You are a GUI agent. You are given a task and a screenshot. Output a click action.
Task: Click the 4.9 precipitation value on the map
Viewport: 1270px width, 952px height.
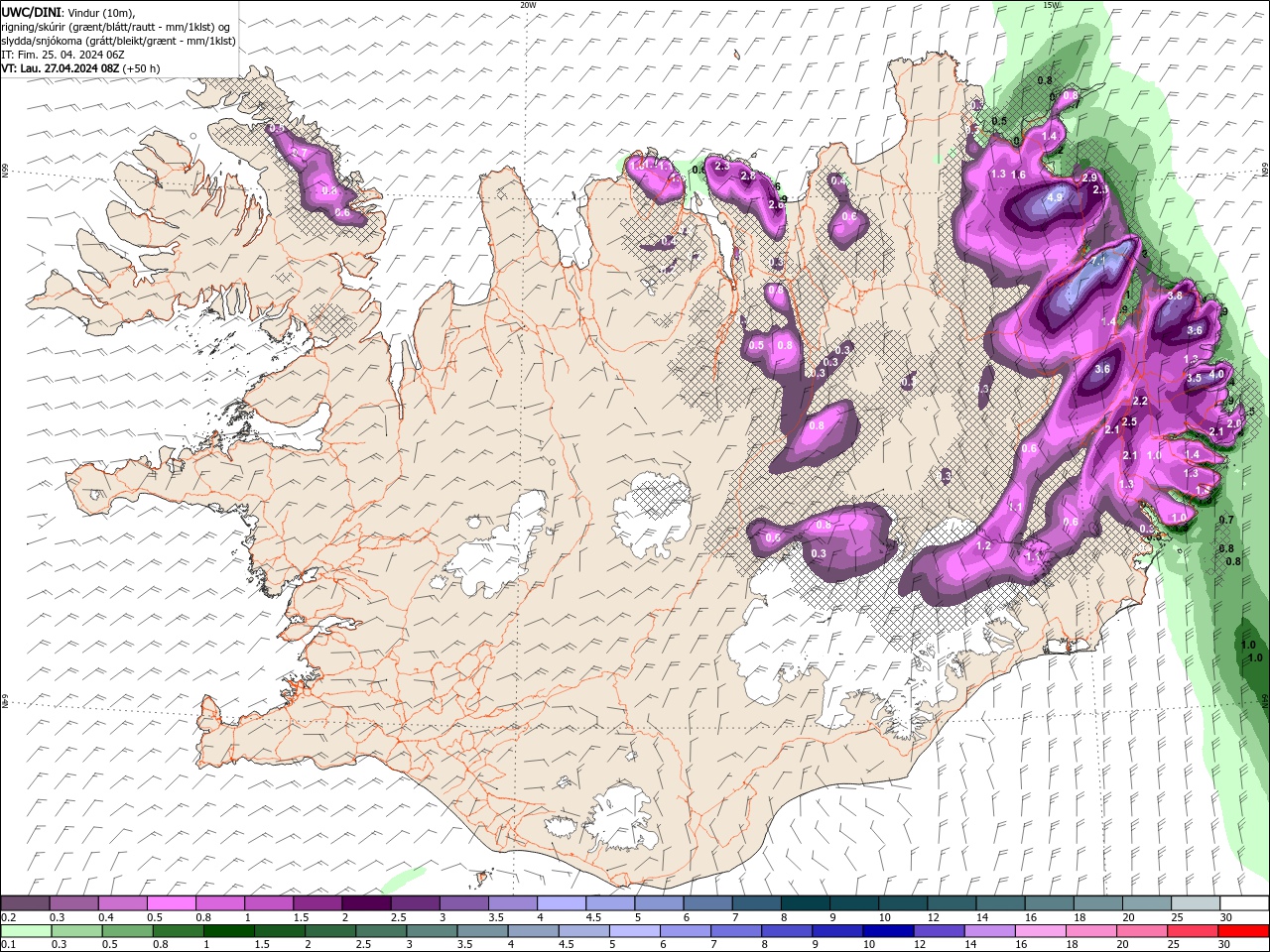click(x=1055, y=197)
